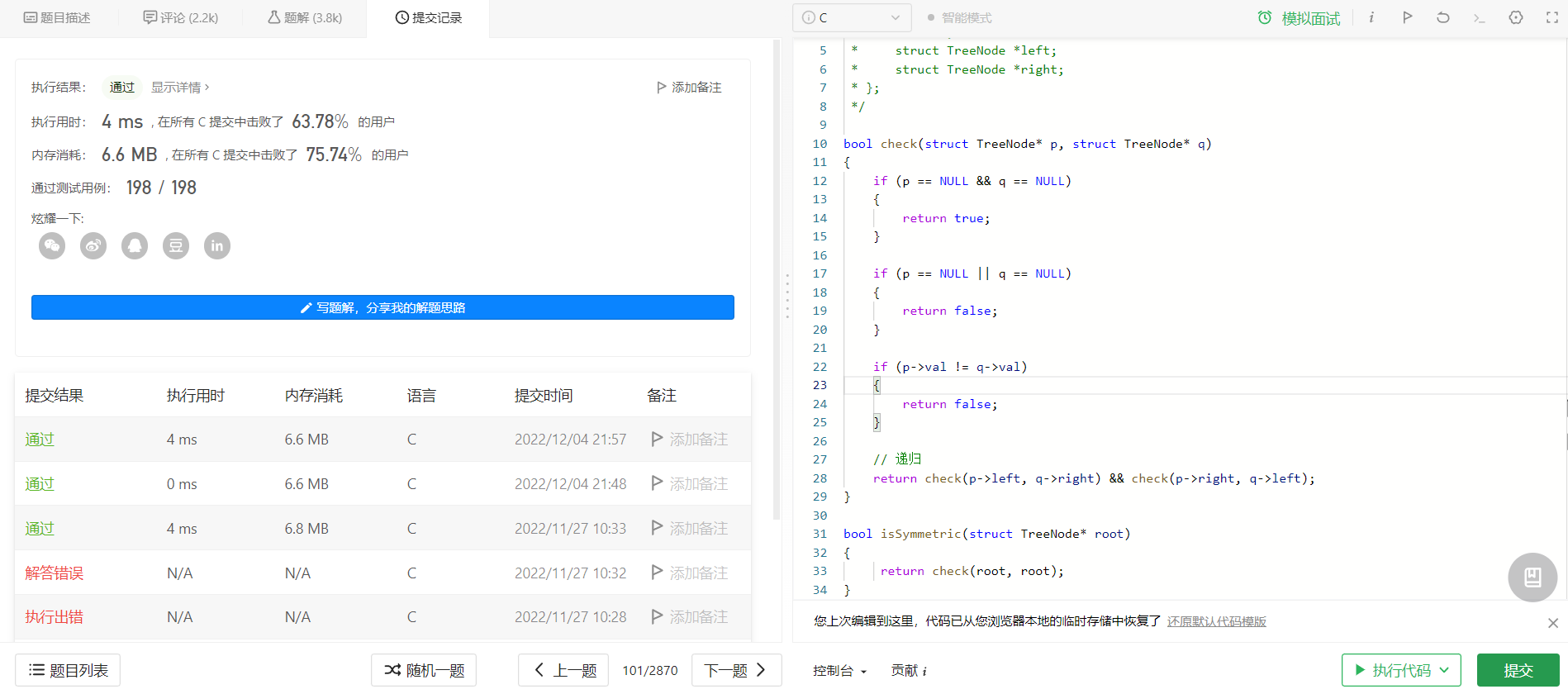Click 写题解，分享我的解题思路 button
This screenshot has height=694, width=1568.
tap(382, 307)
